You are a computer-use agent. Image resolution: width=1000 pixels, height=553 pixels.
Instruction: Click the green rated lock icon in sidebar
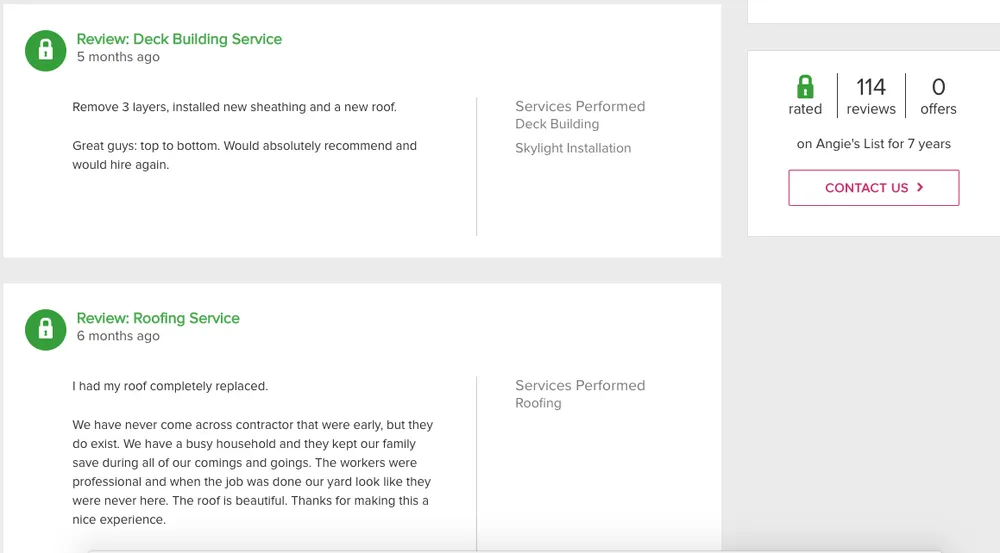pos(805,86)
